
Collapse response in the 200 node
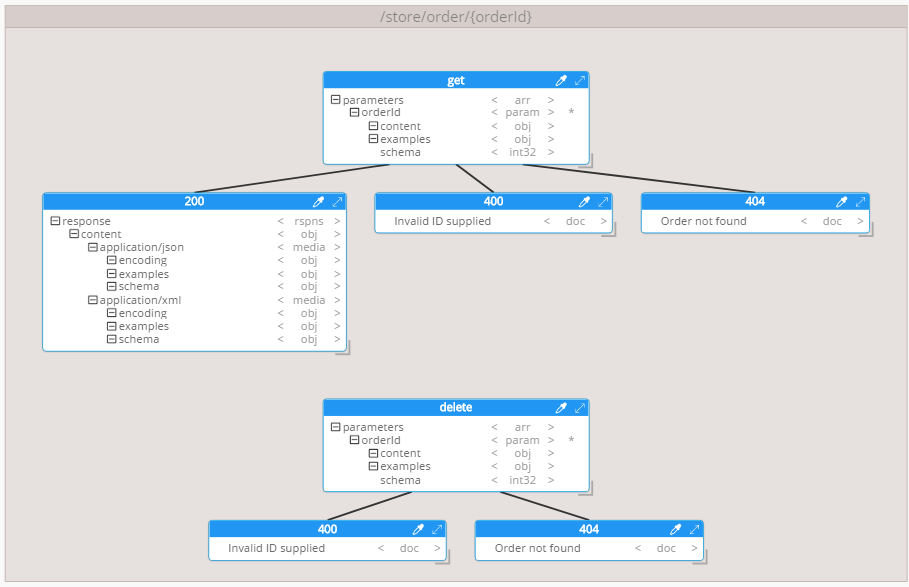pos(55,221)
